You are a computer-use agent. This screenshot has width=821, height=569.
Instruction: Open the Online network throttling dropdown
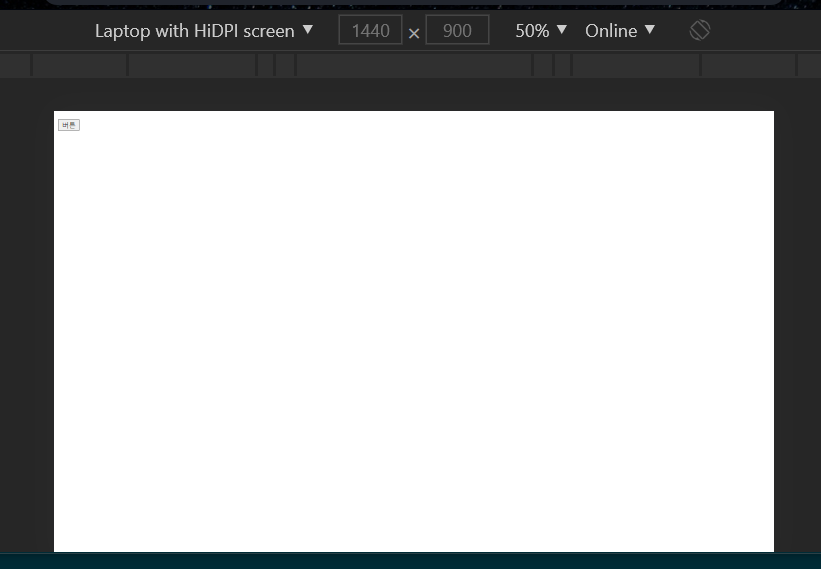(620, 30)
